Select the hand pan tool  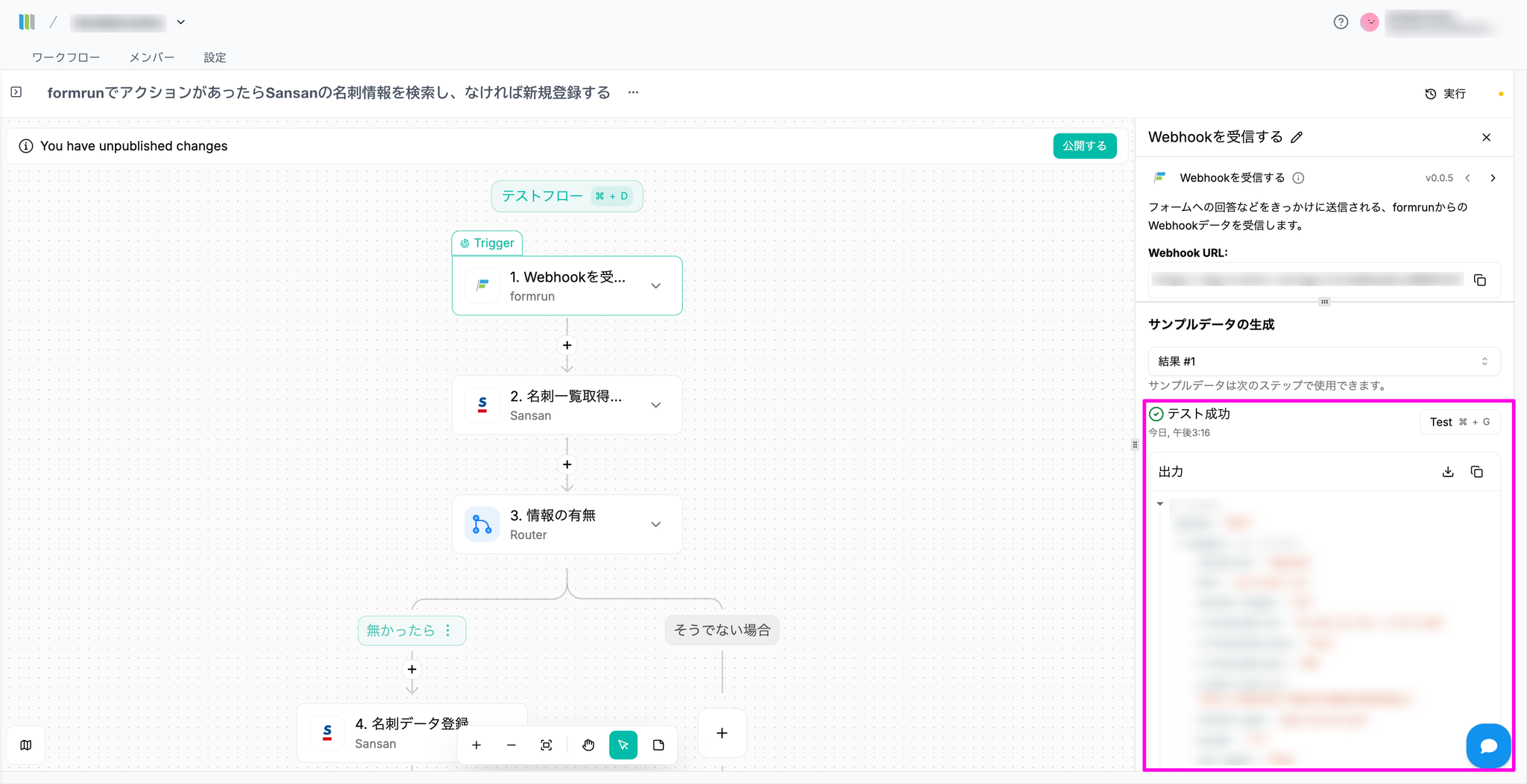click(x=588, y=745)
